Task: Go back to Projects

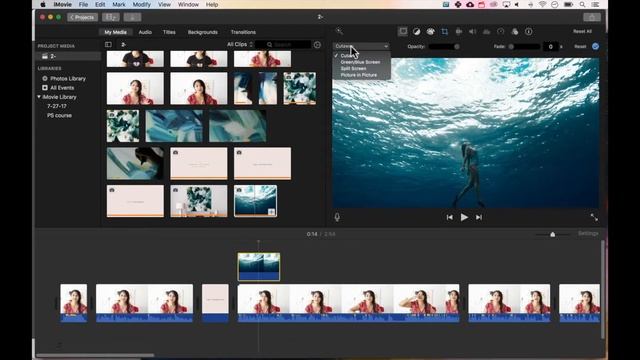Action: [82, 17]
